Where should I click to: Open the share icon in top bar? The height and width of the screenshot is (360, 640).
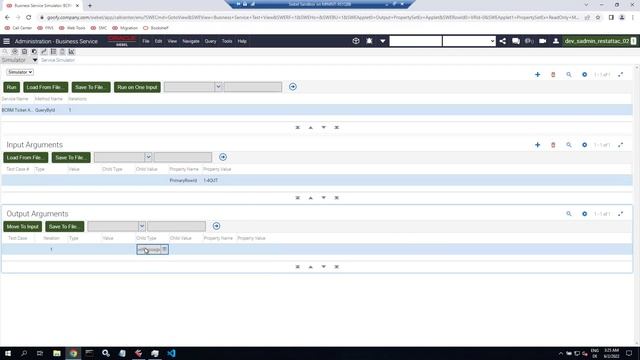[502, 41]
